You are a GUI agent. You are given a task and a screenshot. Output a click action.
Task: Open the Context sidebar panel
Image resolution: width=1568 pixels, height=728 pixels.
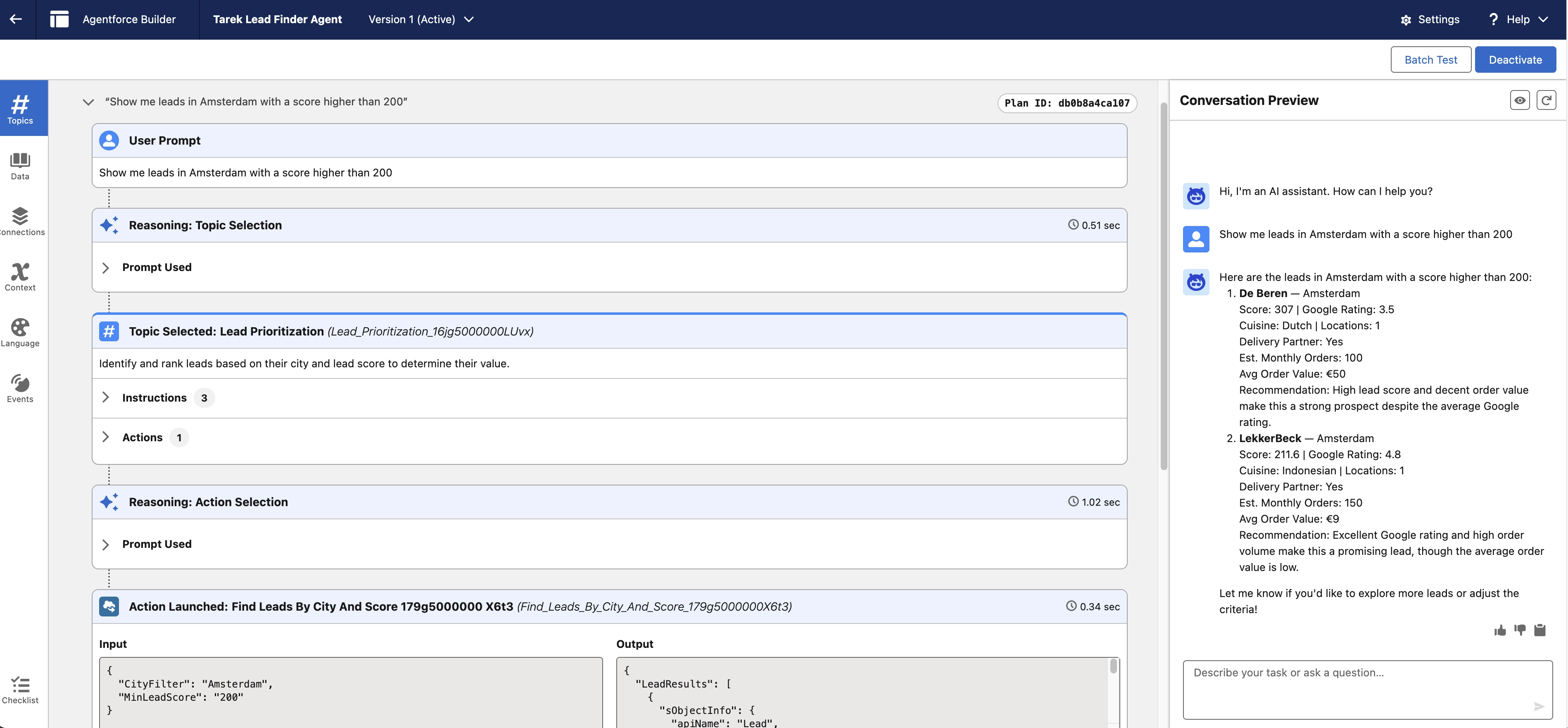(x=20, y=277)
